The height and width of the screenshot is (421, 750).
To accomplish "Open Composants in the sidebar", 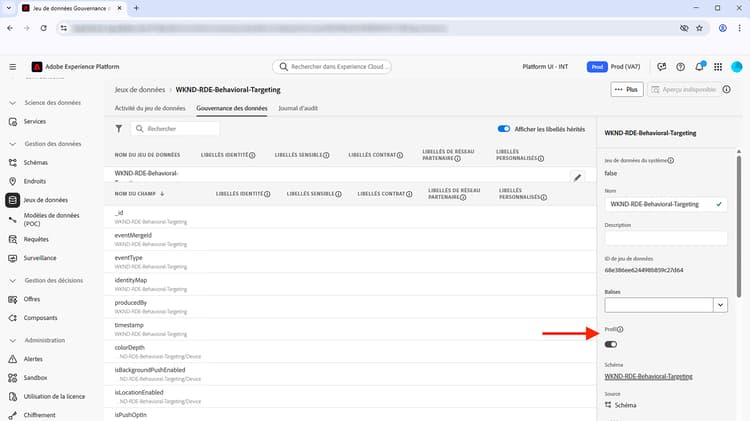I will [40, 318].
